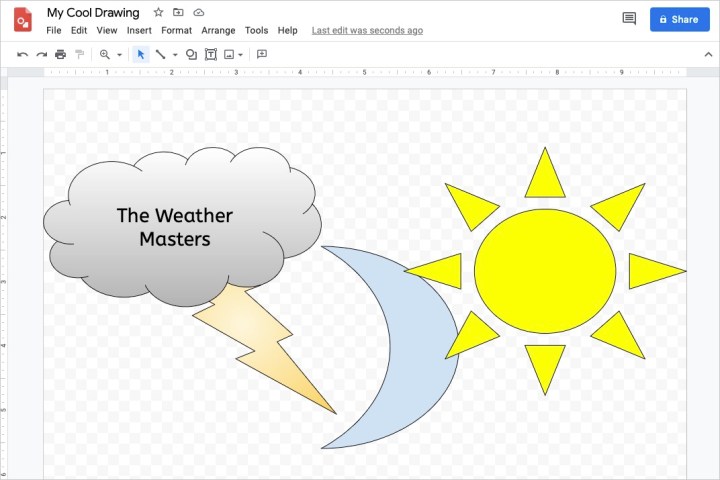Viewport: 720px width, 480px height.
Task: Click the blue Share button
Action: pos(679,19)
